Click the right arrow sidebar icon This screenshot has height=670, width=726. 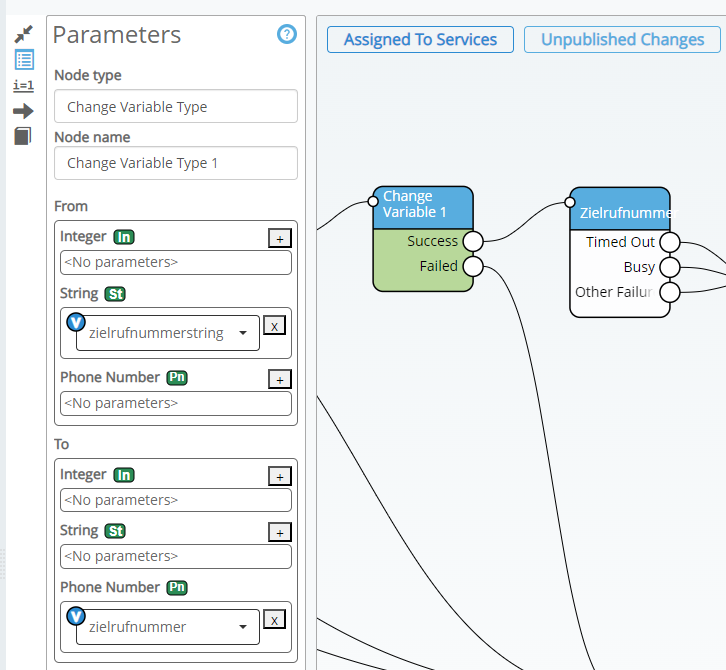tap(24, 111)
